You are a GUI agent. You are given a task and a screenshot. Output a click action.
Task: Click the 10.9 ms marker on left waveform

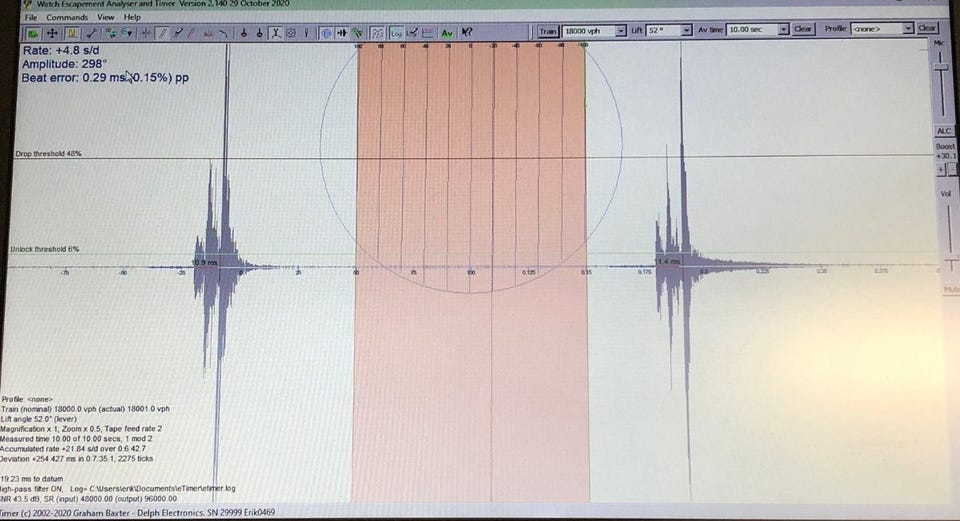[204, 262]
